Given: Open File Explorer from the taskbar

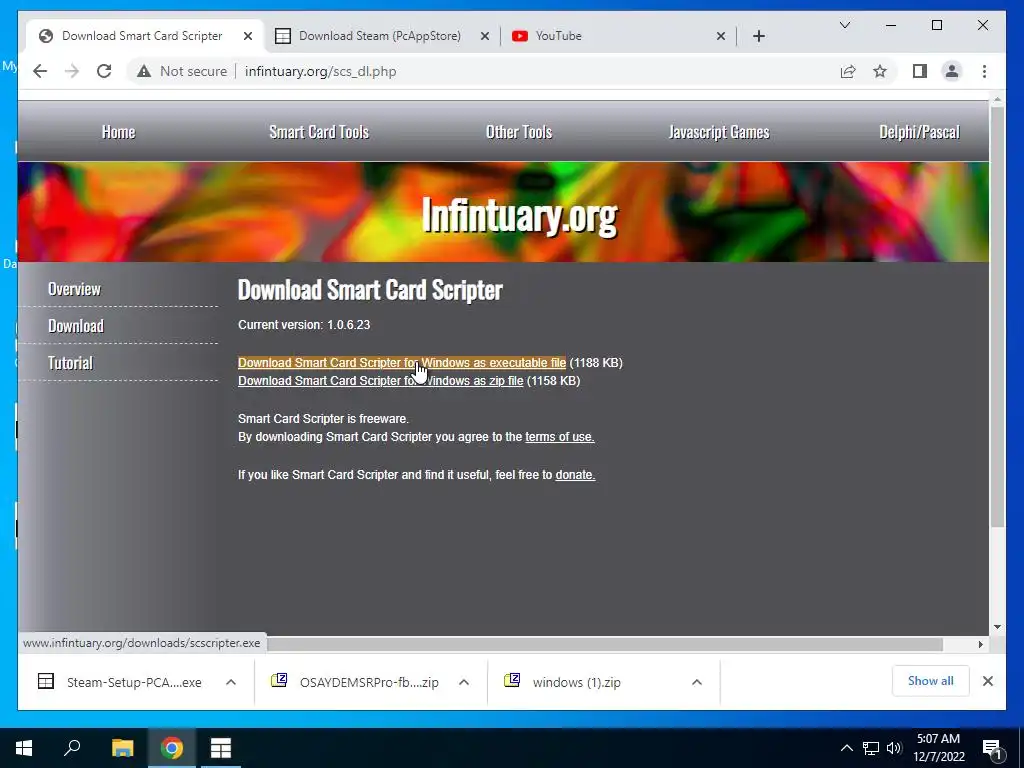Looking at the screenshot, I should coord(122,748).
